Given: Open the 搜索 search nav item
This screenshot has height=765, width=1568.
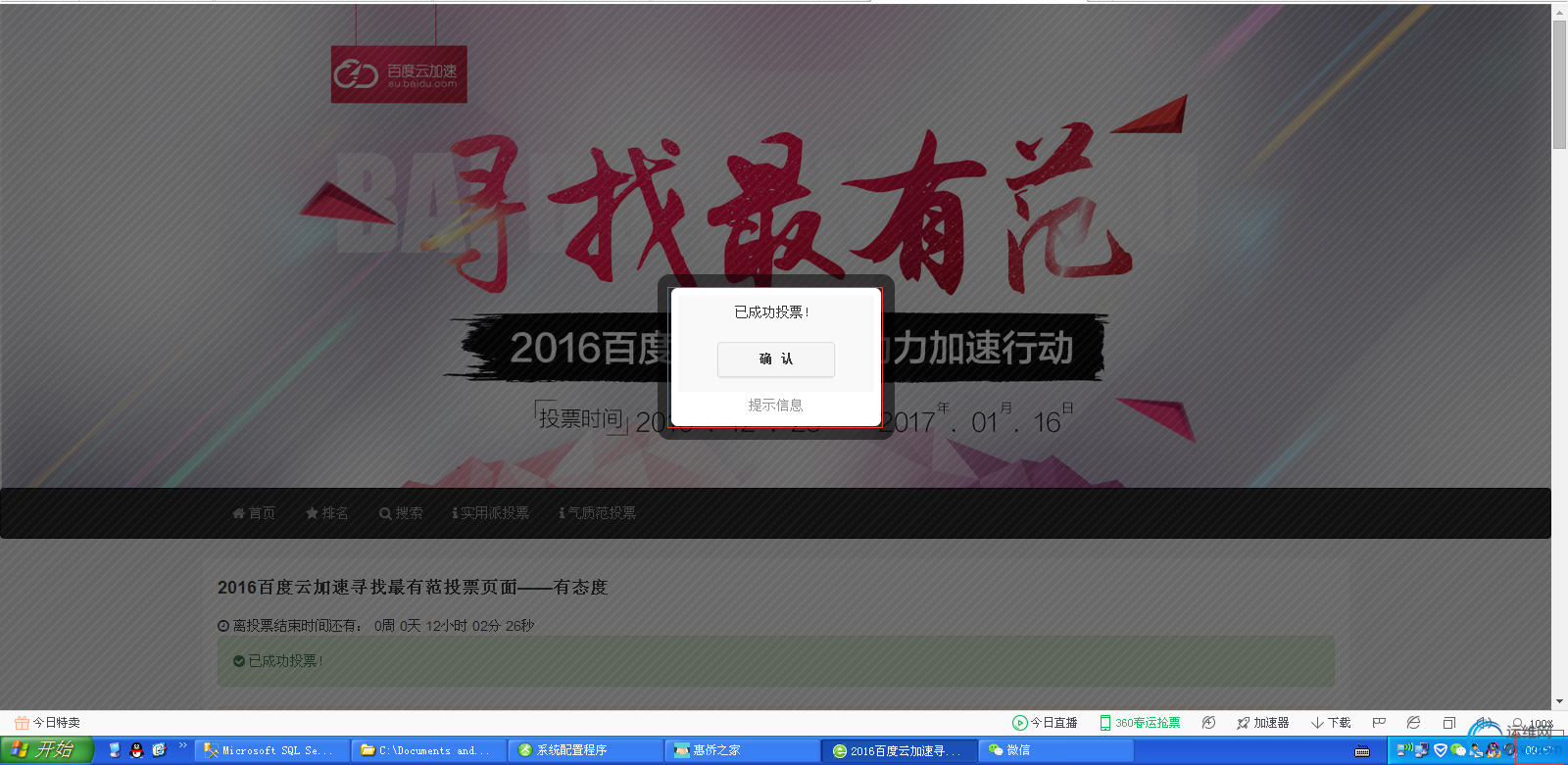Looking at the screenshot, I should pyautogui.click(x=401, y=513).
